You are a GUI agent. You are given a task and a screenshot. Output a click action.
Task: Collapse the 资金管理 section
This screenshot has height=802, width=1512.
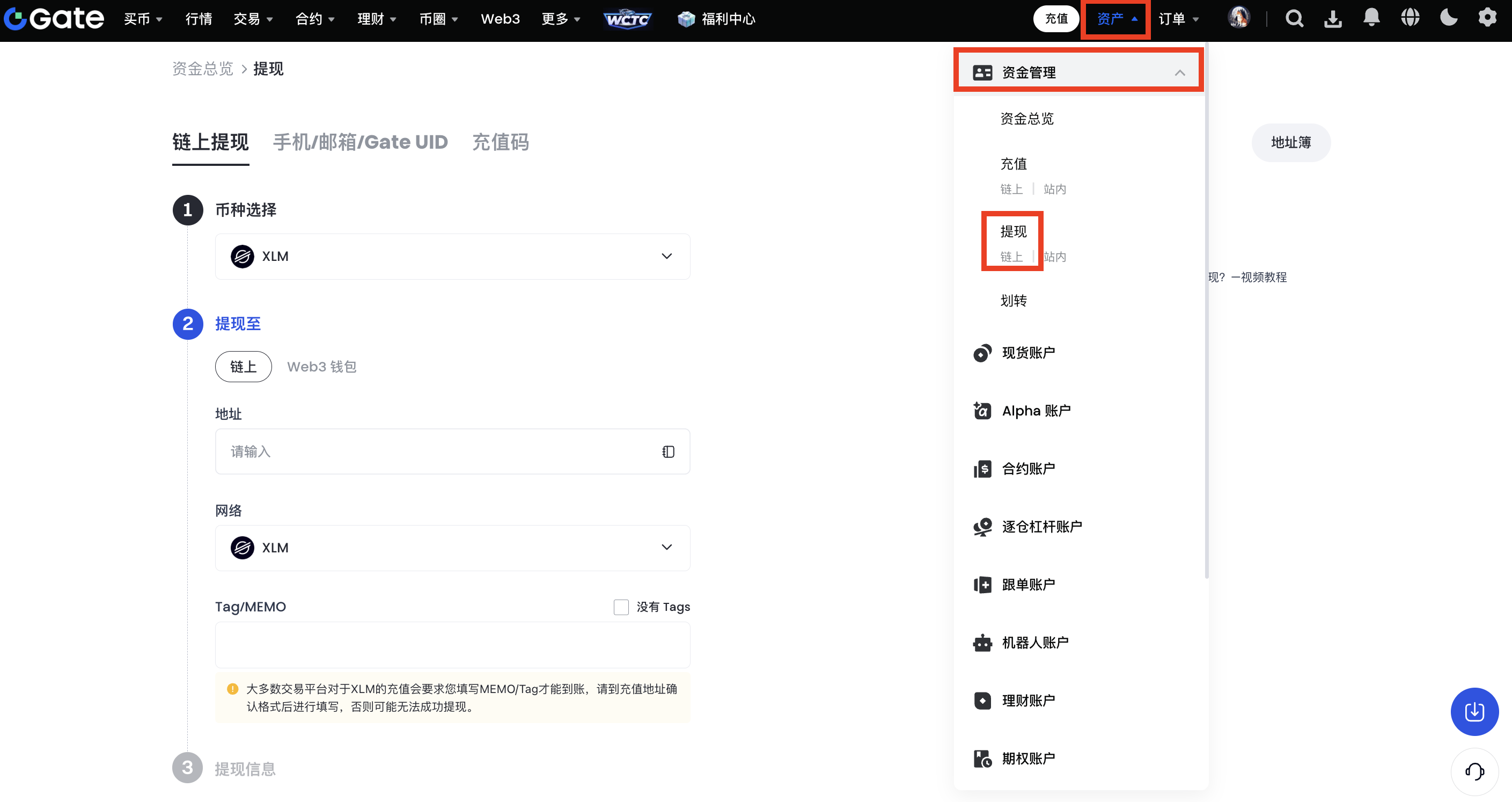1179,73
